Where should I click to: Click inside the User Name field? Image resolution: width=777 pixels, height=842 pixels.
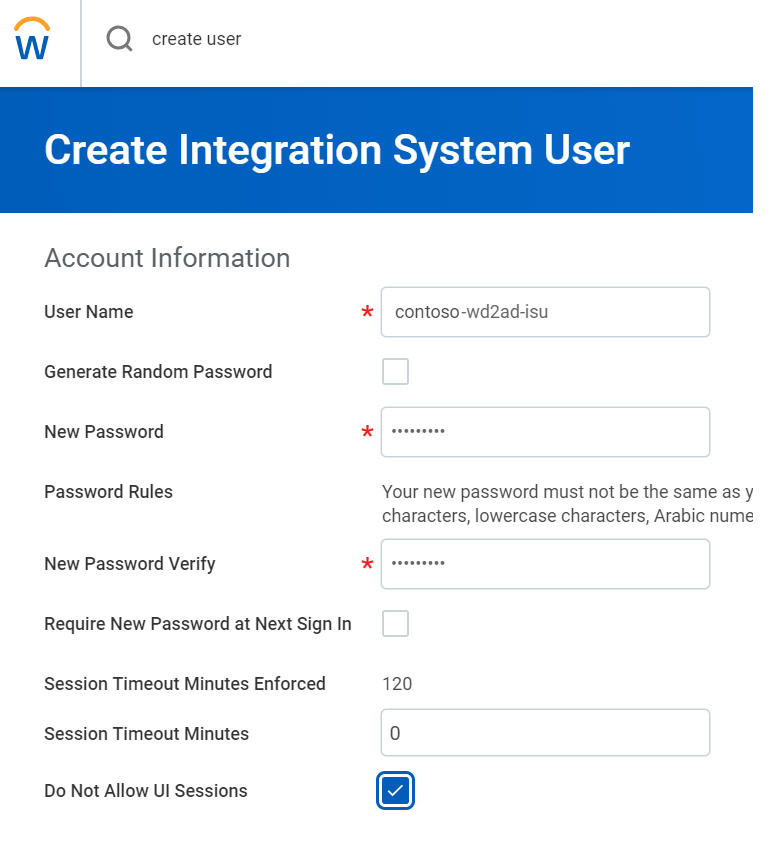tap(545, 312)
